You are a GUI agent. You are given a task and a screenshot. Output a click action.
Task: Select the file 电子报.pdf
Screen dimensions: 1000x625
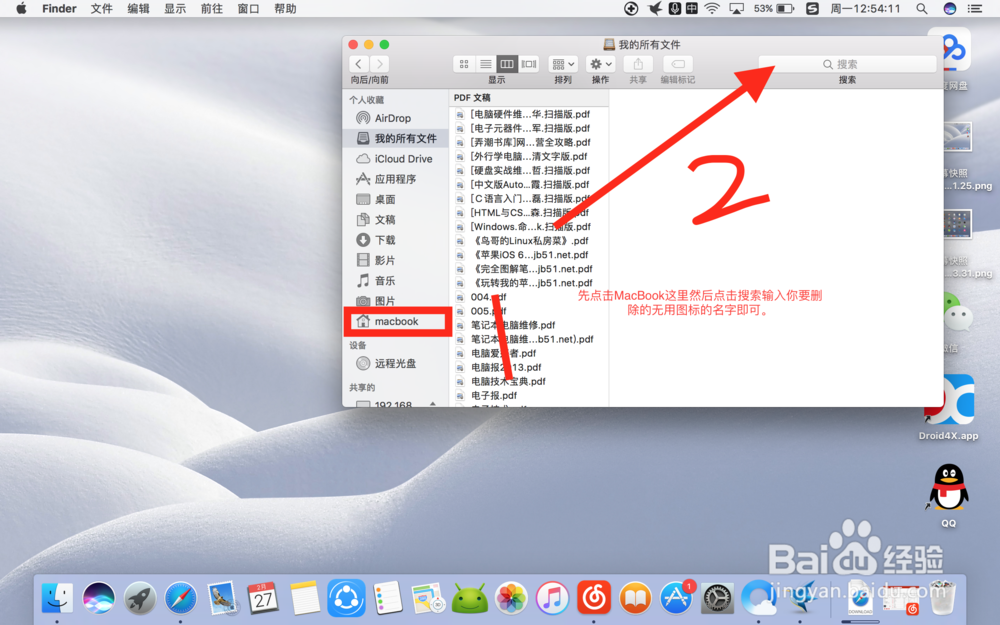[529, 395]
